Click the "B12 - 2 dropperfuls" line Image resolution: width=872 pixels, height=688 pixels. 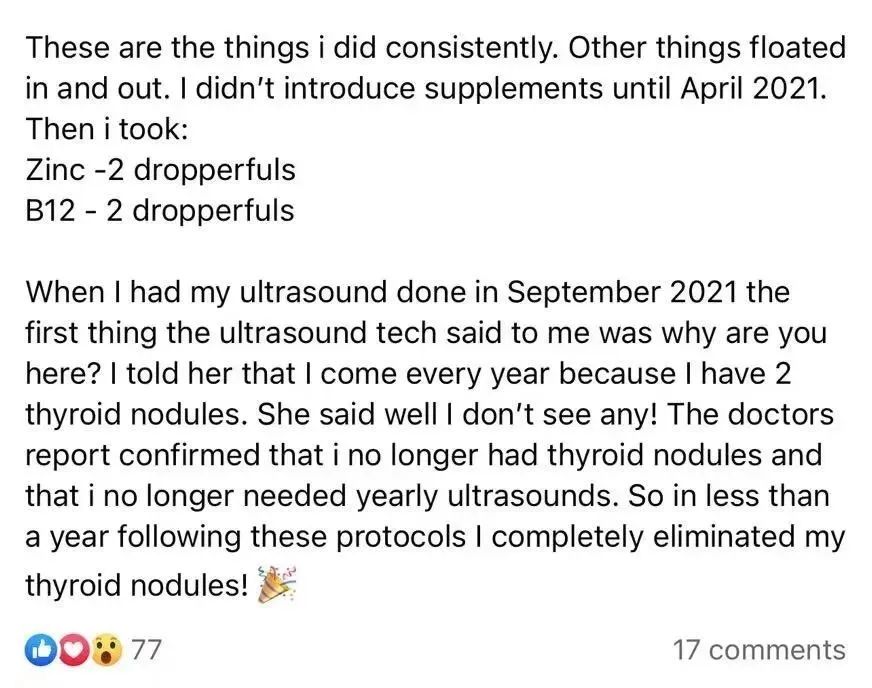[160, 211]
